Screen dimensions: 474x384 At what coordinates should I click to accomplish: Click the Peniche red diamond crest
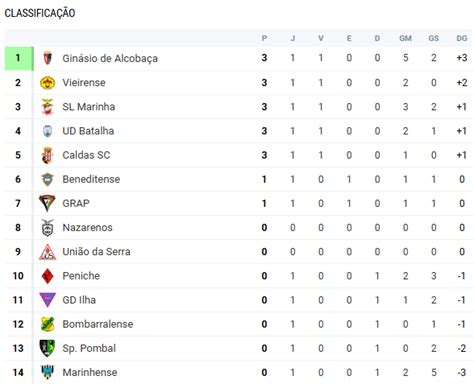pyautogui.click(x=47, y=276)
